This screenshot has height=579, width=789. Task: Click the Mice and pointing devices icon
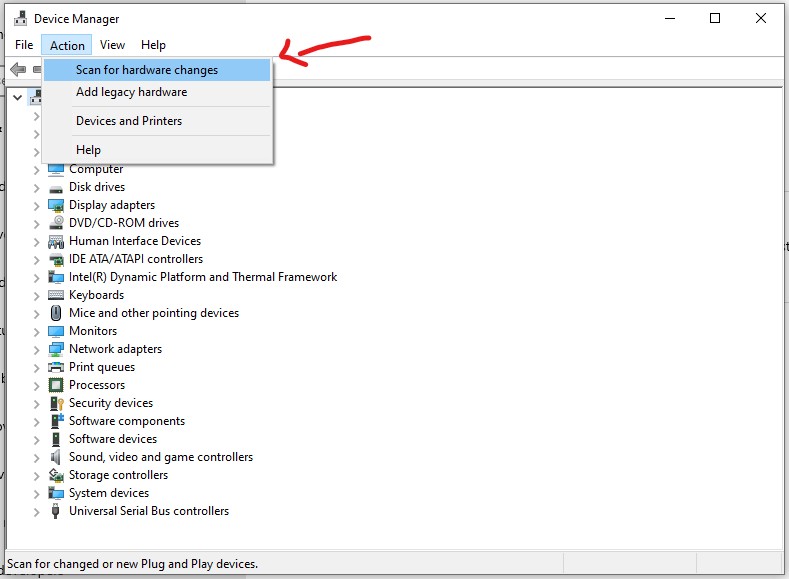(x=56, y=313)
